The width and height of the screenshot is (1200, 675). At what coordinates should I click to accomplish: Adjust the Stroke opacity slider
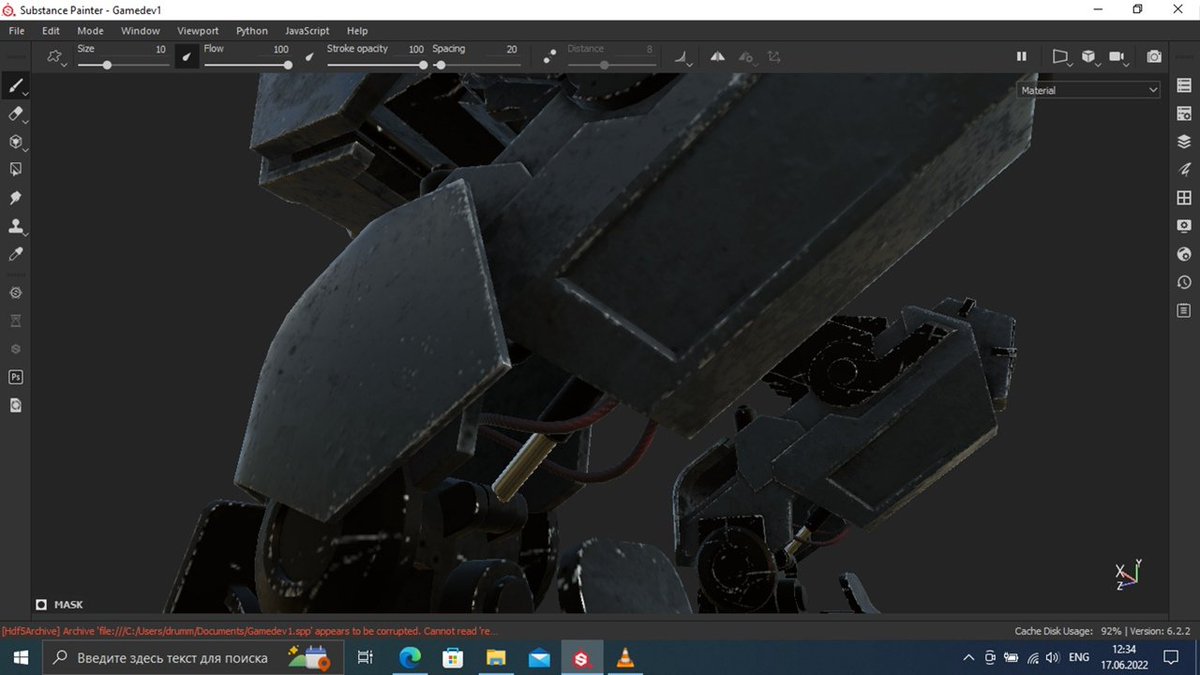tap(376, 65)
